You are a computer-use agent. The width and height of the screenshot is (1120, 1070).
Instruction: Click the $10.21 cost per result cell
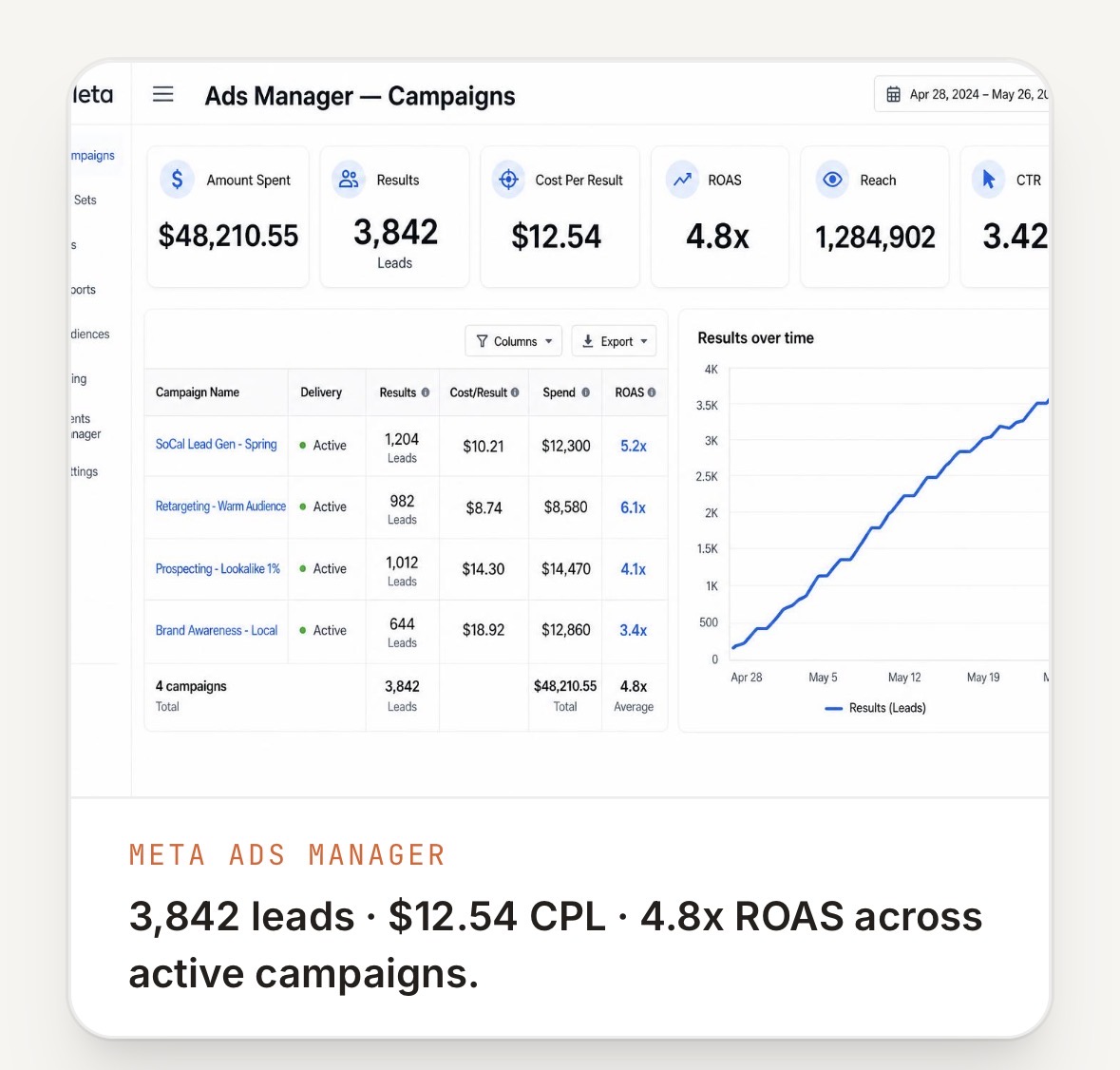tap(483, 447)
